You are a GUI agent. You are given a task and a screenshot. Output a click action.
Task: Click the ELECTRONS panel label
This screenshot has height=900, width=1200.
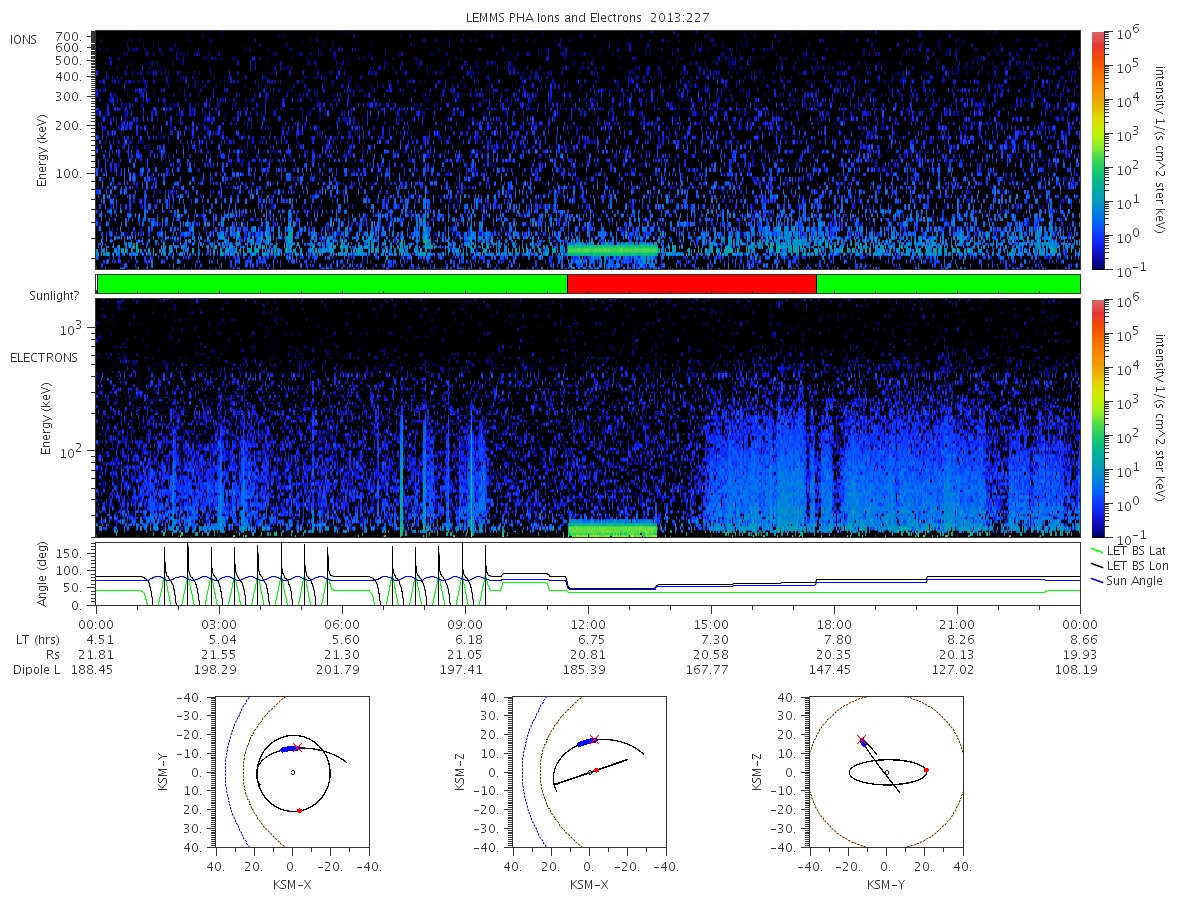pos(44,357)
